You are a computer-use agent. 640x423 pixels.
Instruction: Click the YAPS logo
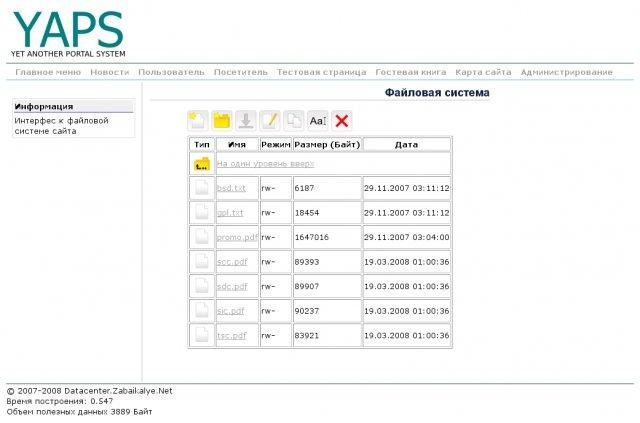(68, 33)
